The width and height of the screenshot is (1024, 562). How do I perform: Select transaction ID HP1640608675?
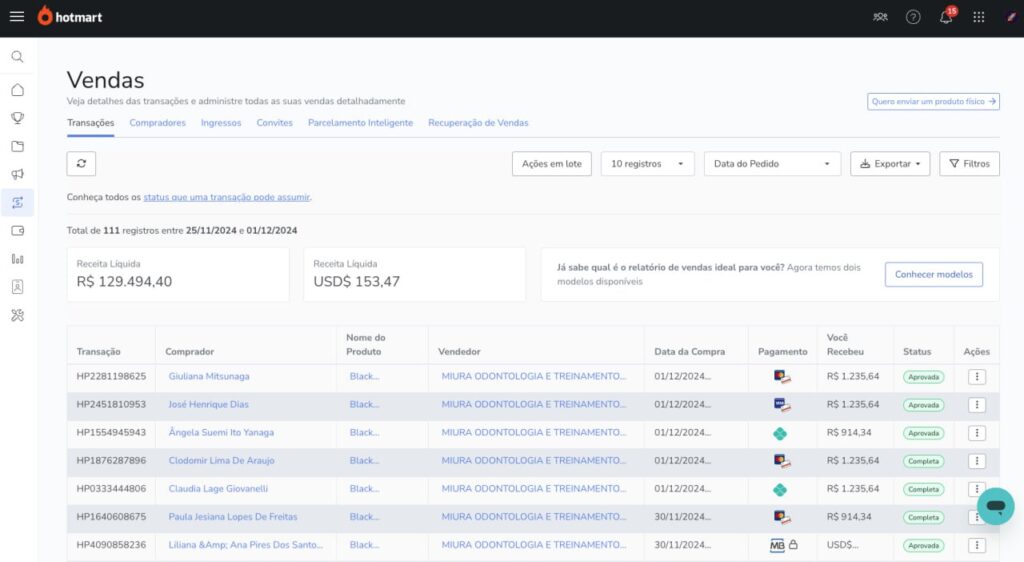[x=111, y=517]
